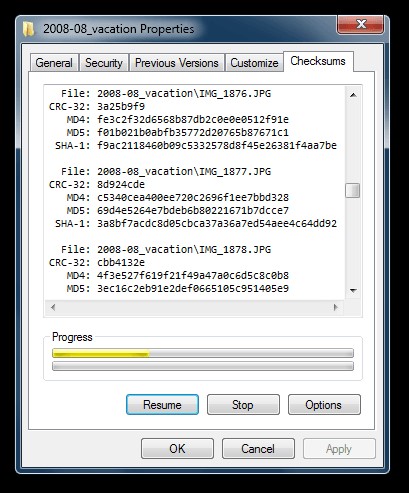Open the Security tab
Screen dimensions: 409x493
point(104,63)
